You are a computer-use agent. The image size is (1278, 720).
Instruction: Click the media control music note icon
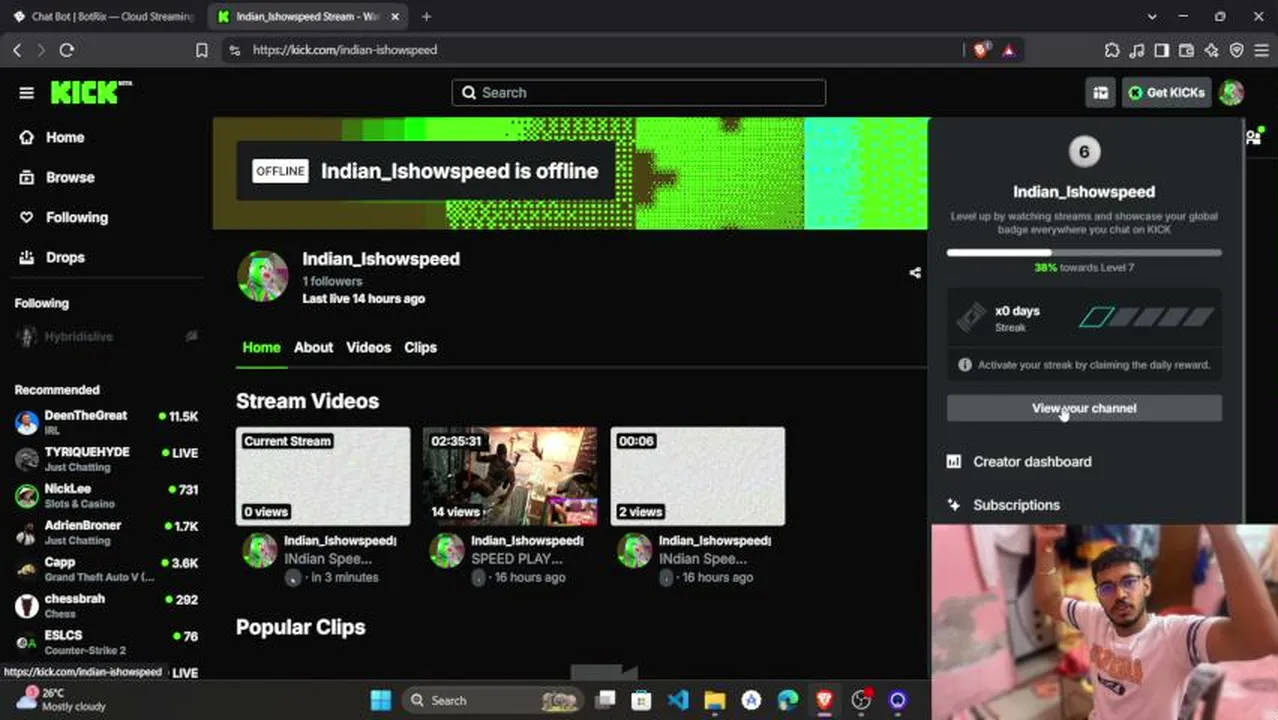[x=1137, y=49]
